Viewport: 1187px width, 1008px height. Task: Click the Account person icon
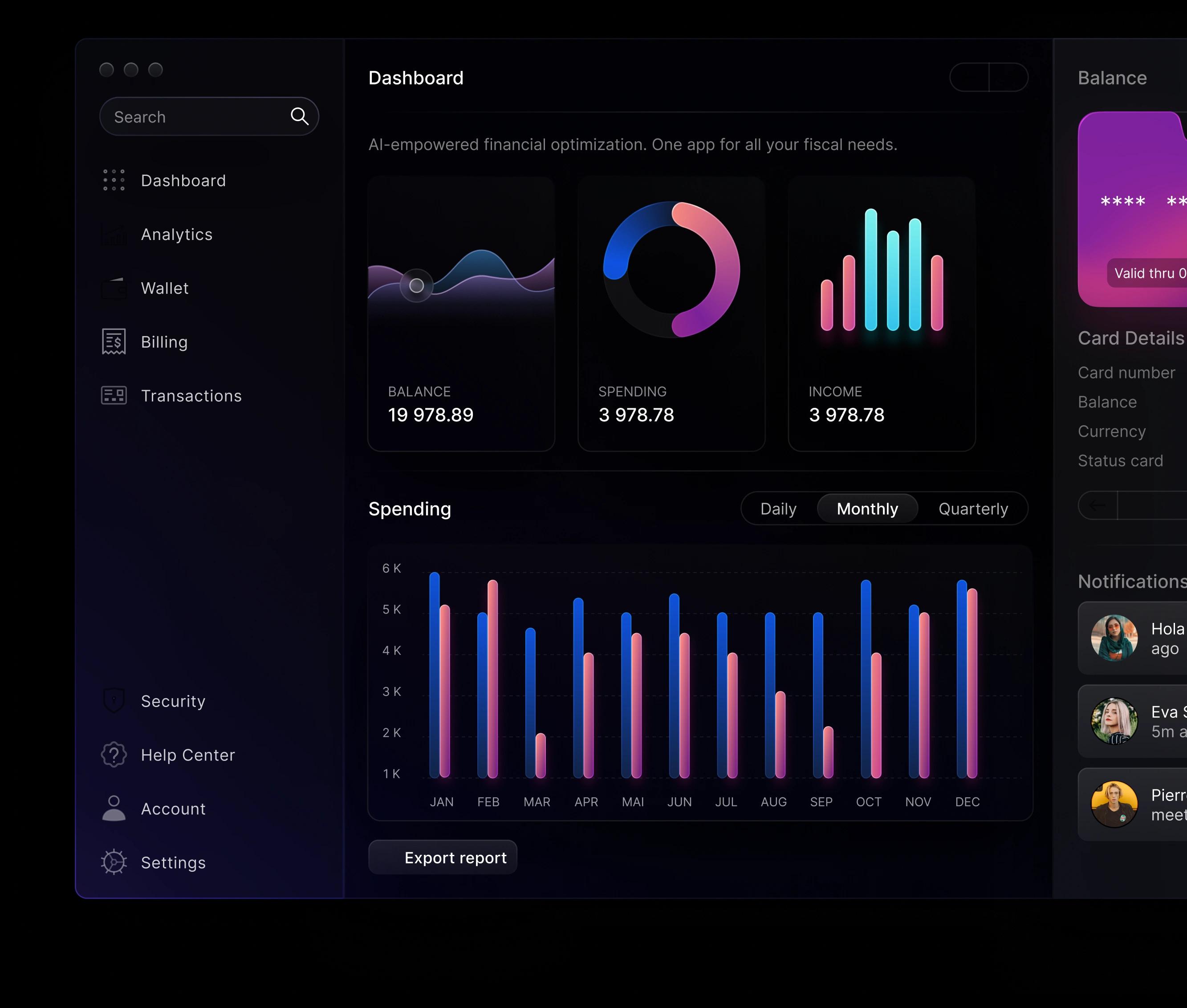[114, 808]
